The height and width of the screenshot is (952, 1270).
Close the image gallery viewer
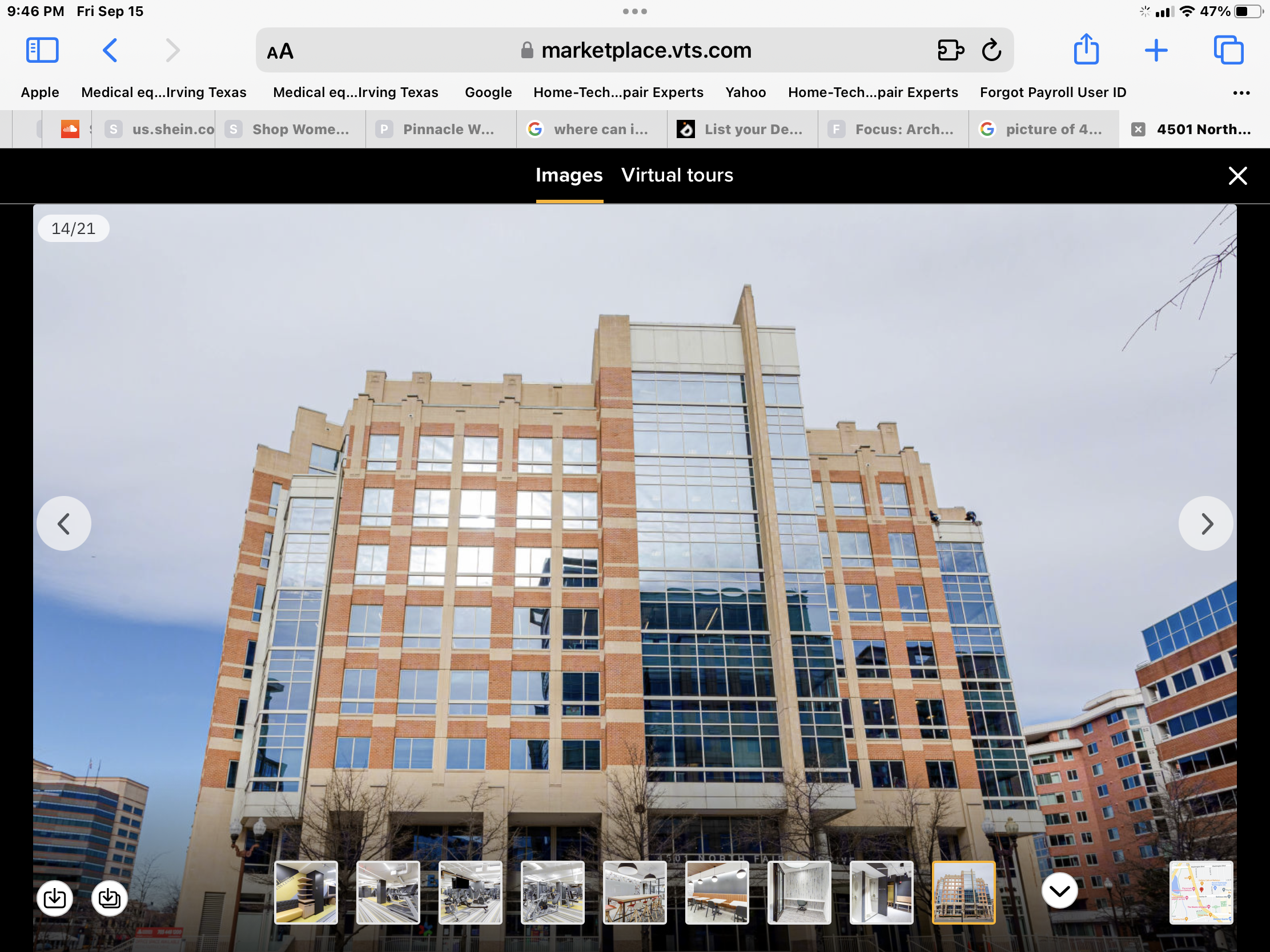pos(1237,176)
